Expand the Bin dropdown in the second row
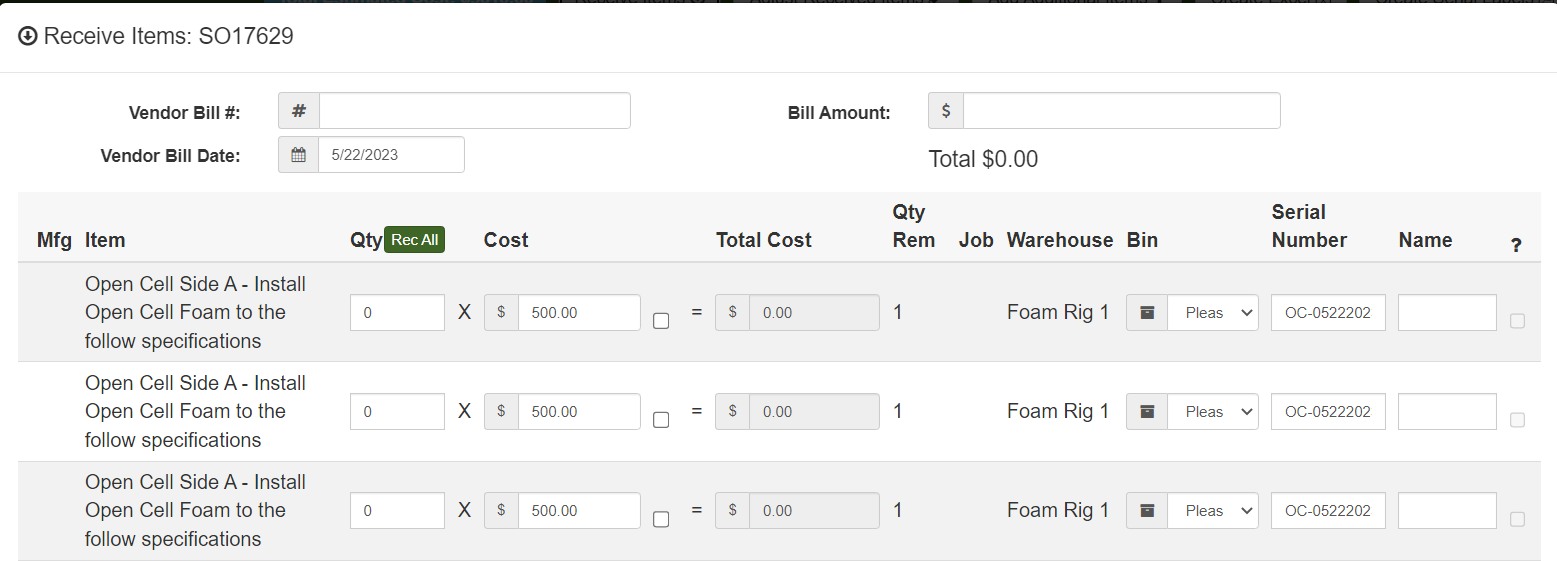This screenshot has width=1557, height=561. pos(1213,412)
